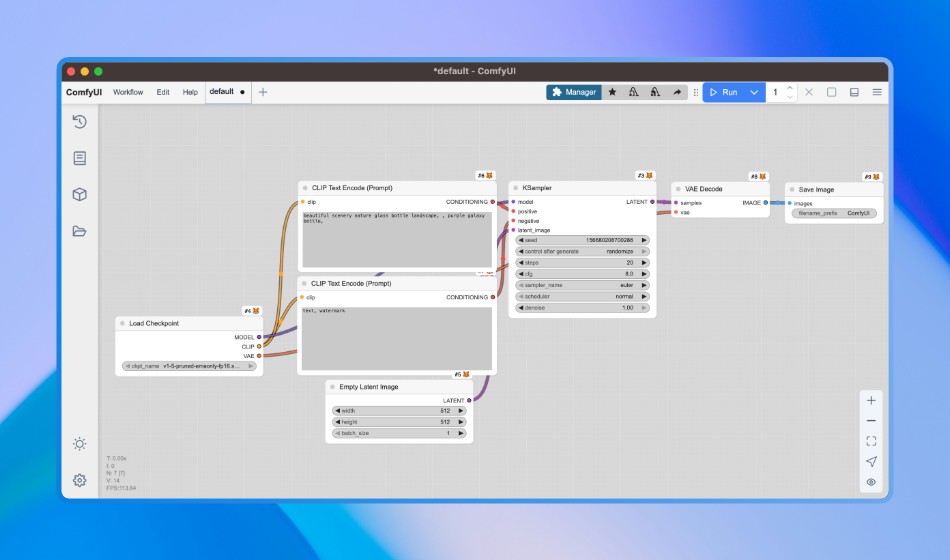The image size is (950, 560).
Task: Collapse the Load Checkpoint node dot
Action: click(122, 324)
